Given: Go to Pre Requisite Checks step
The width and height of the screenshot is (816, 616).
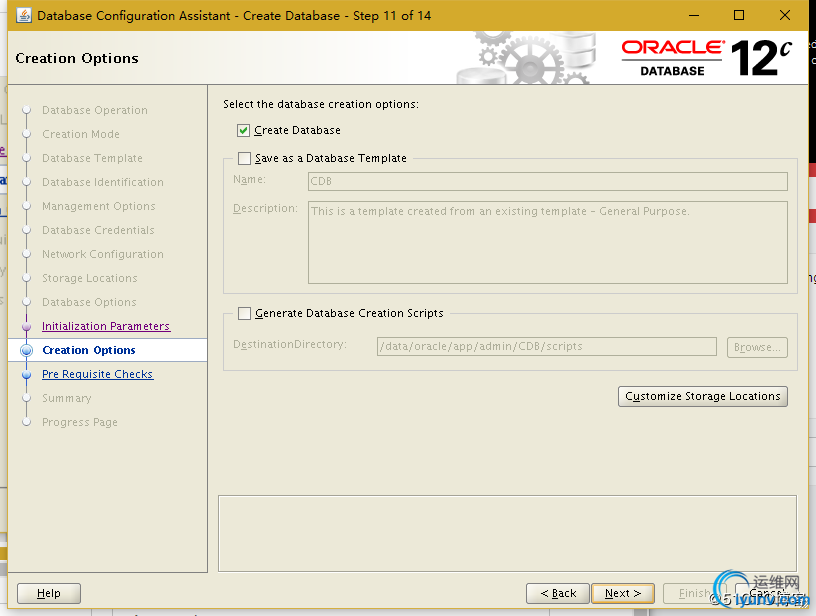Looking at the screenshot, I should coord(97,375).
